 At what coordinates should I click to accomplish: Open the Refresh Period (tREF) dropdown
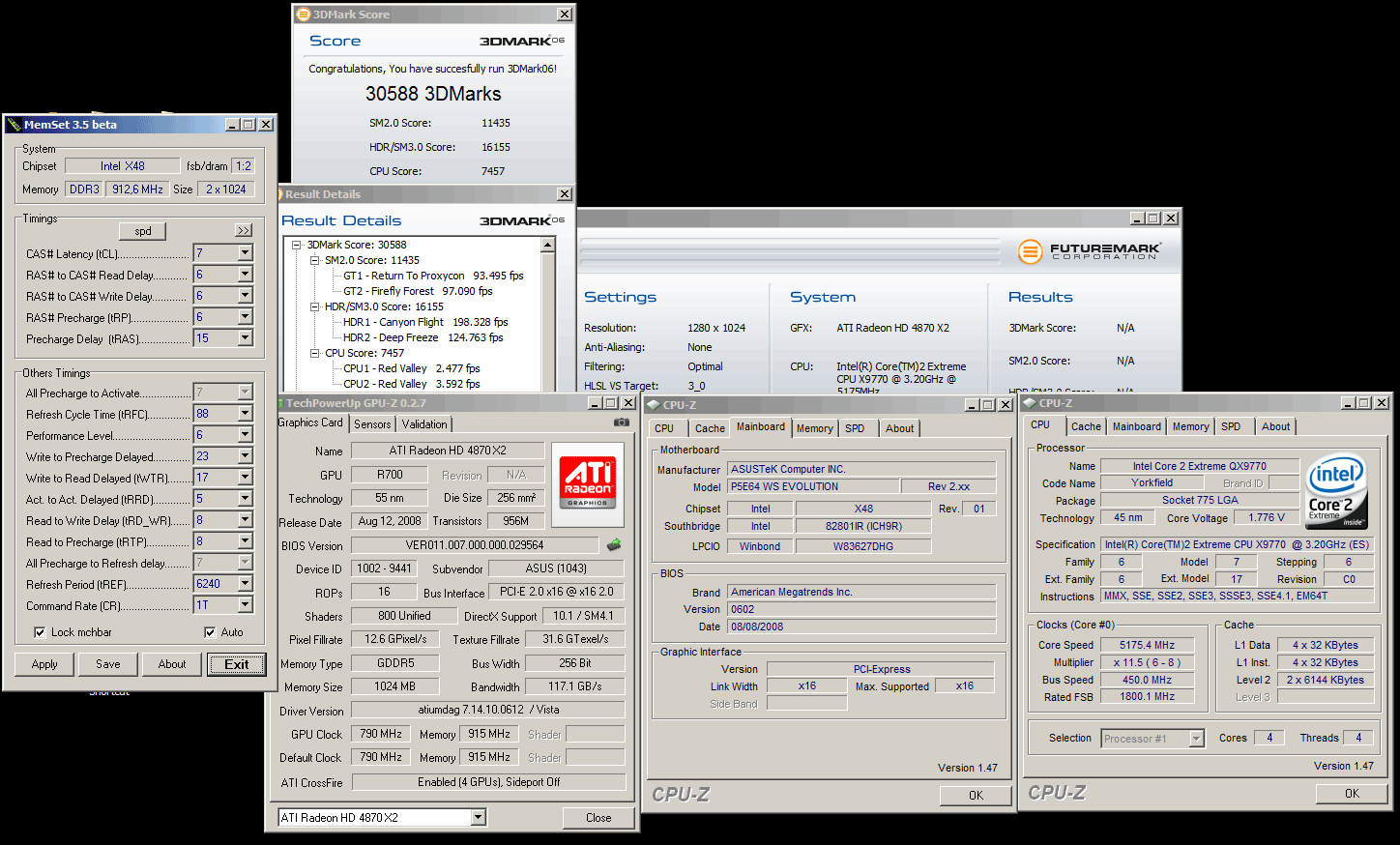[245, 584]
